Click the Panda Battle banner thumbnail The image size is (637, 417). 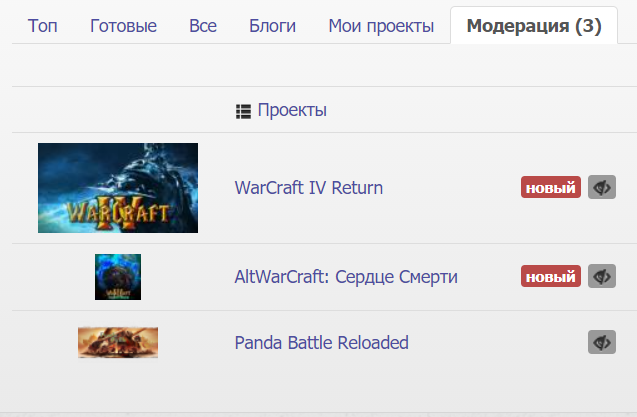pyautogui.click(x=118, y=342)
